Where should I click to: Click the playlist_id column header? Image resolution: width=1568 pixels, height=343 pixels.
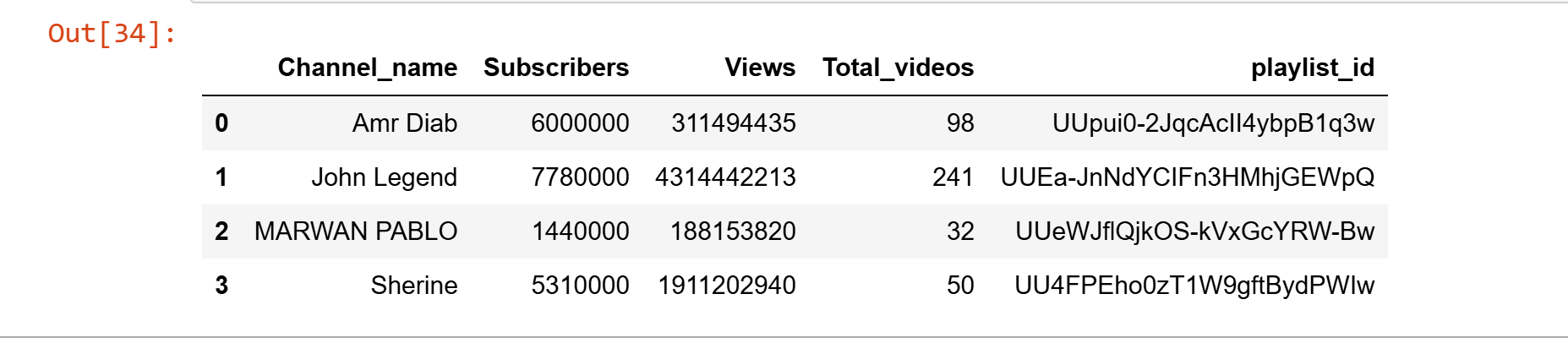[1312, 68]
